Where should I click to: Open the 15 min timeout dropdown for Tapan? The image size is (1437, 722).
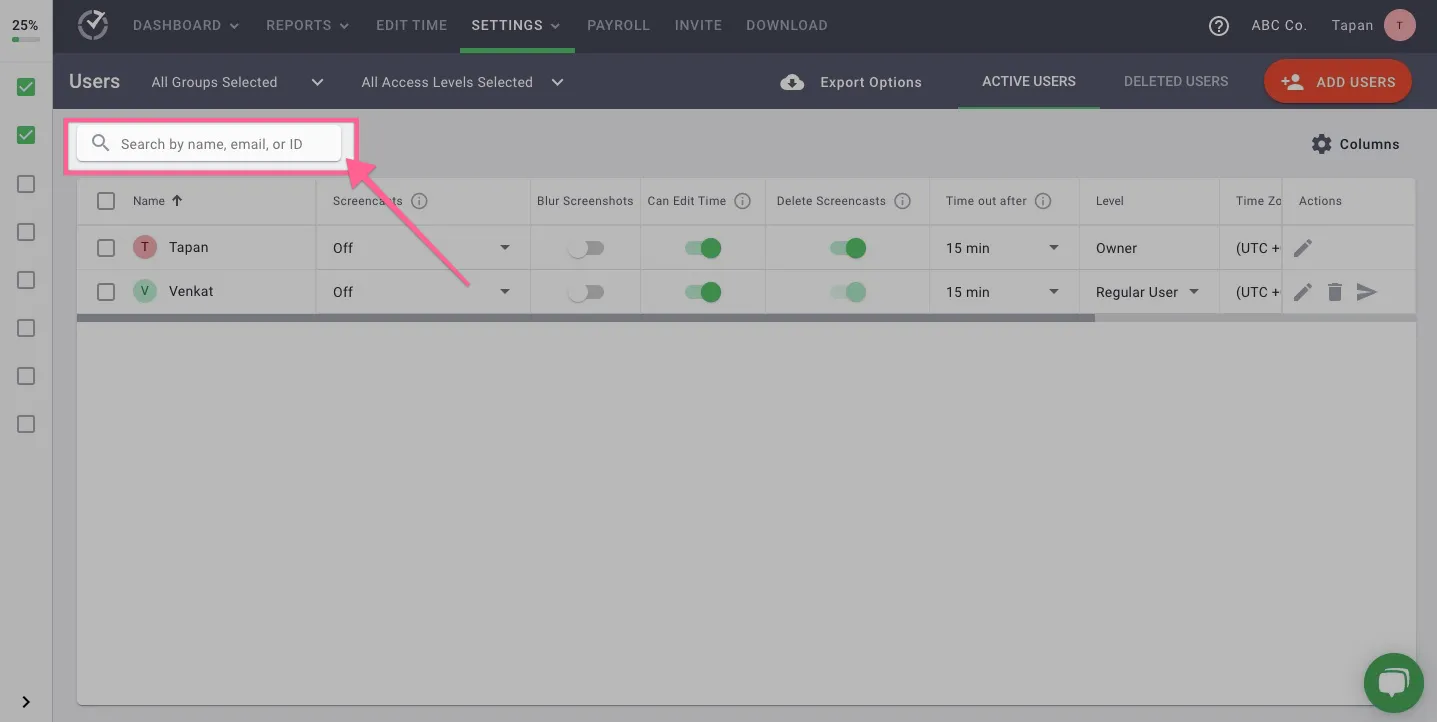[1003, 248]
